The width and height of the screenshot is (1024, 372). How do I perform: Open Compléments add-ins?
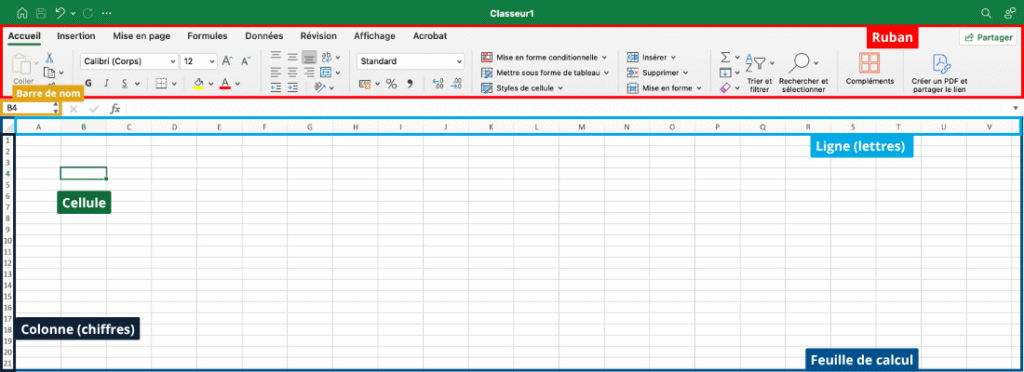click(x=869, y=69)
